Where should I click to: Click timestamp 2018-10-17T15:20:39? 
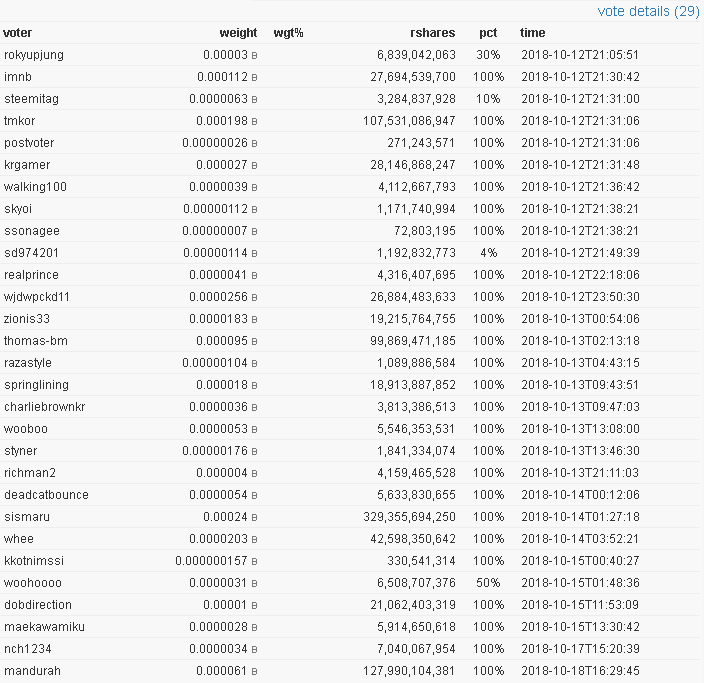[x=580, y=649]
